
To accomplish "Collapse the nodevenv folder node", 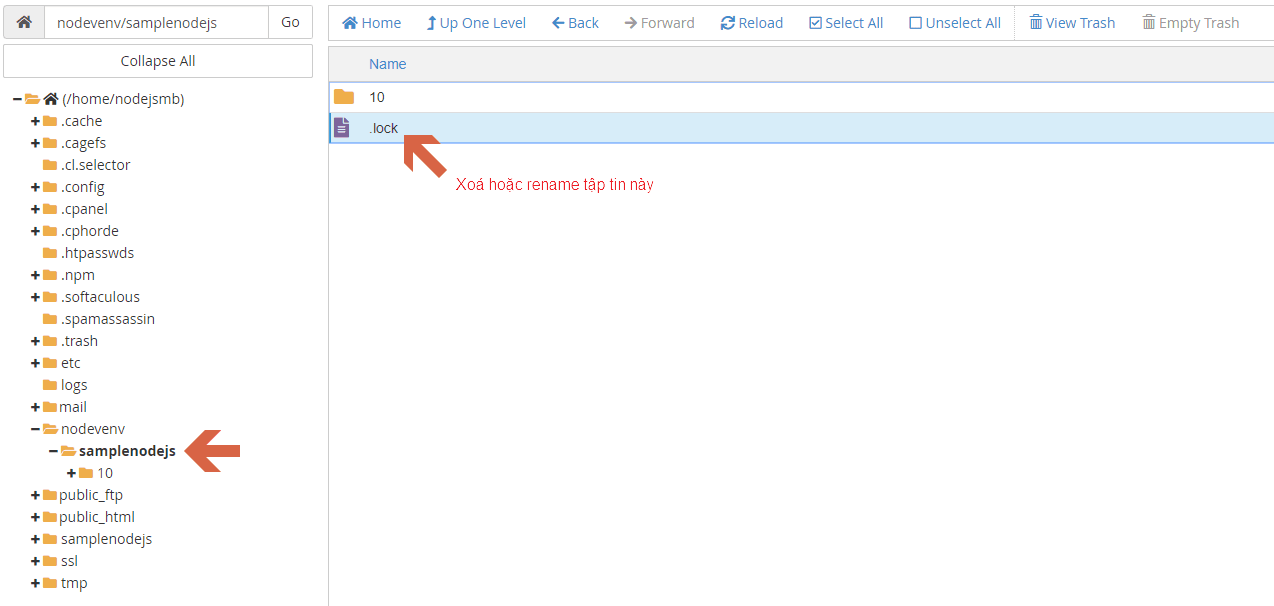I will click(x=36, y=429).
